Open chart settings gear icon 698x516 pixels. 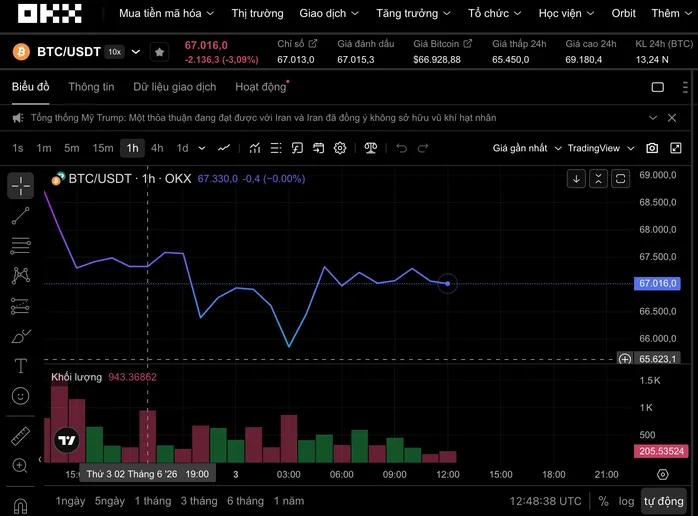(x=340, y=148)
